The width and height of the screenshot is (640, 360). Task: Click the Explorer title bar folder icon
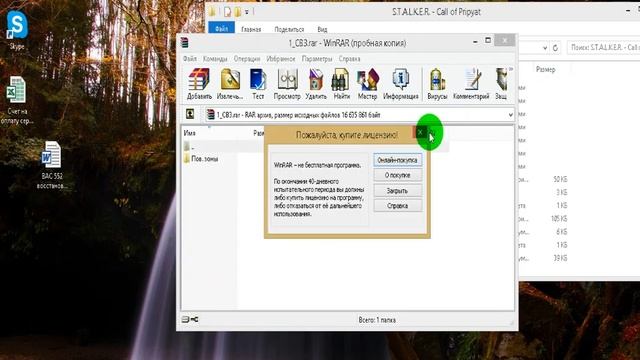[x=212, y=12]
